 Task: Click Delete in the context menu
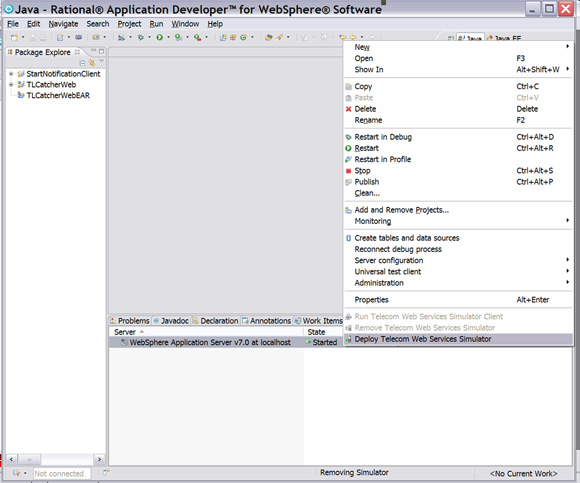coord(459,109)
